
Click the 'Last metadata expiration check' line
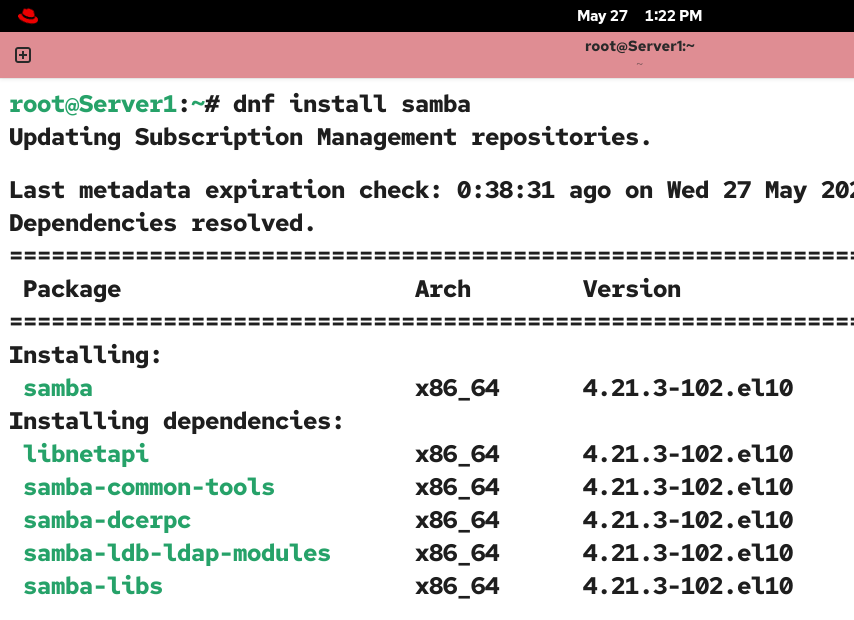[x=431, y=190]
